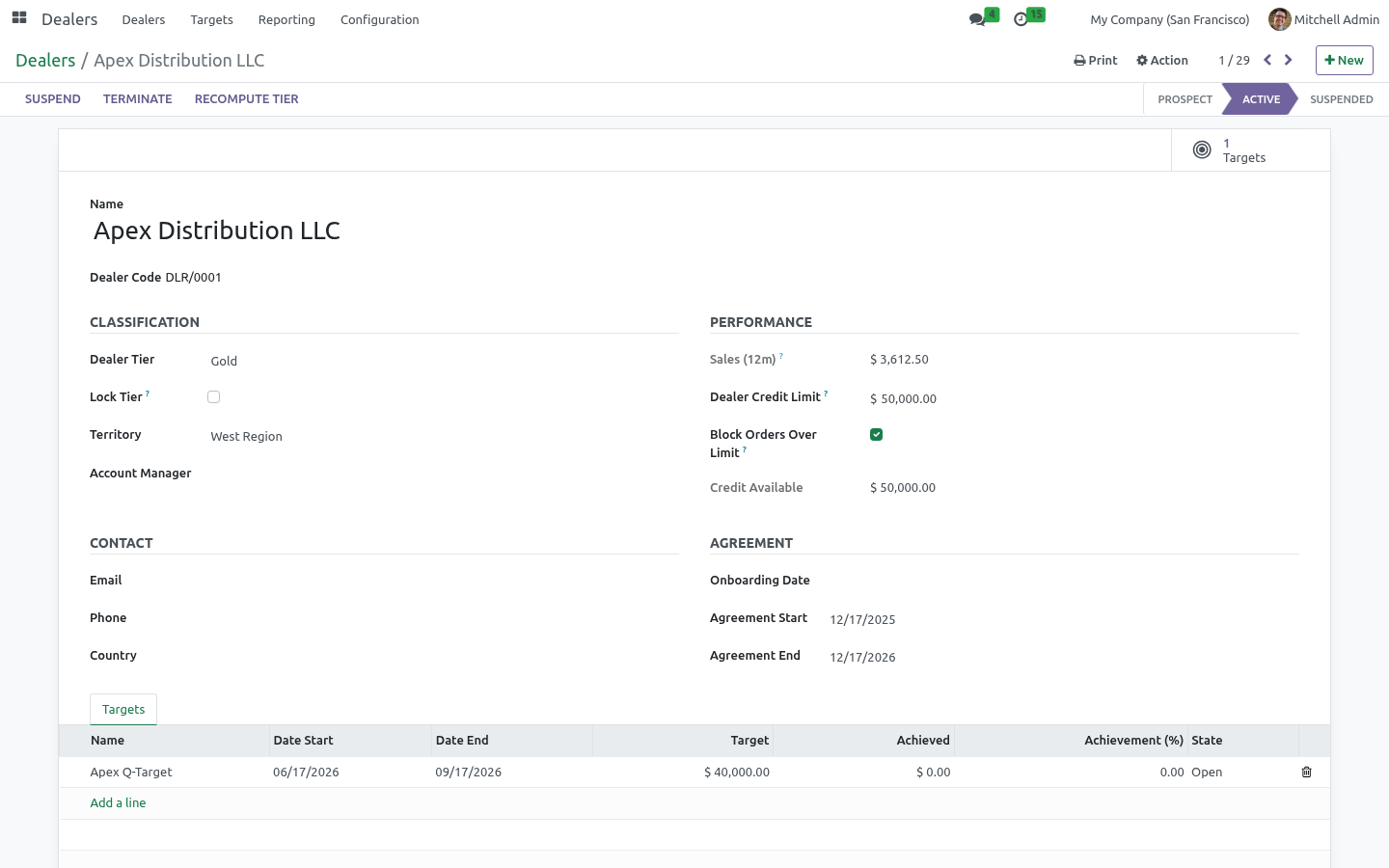Go back via Dealers breadcrumb
This screenshot has height=868, width=1389.
(45, 60)
